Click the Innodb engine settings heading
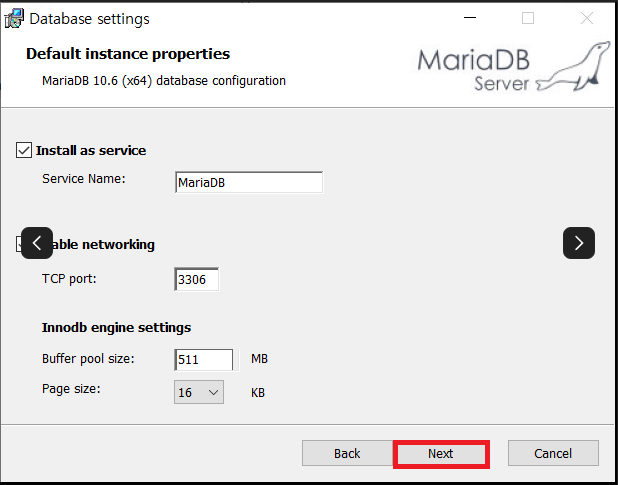The width and height of the screenshot is (618, 485). (116, 327)
